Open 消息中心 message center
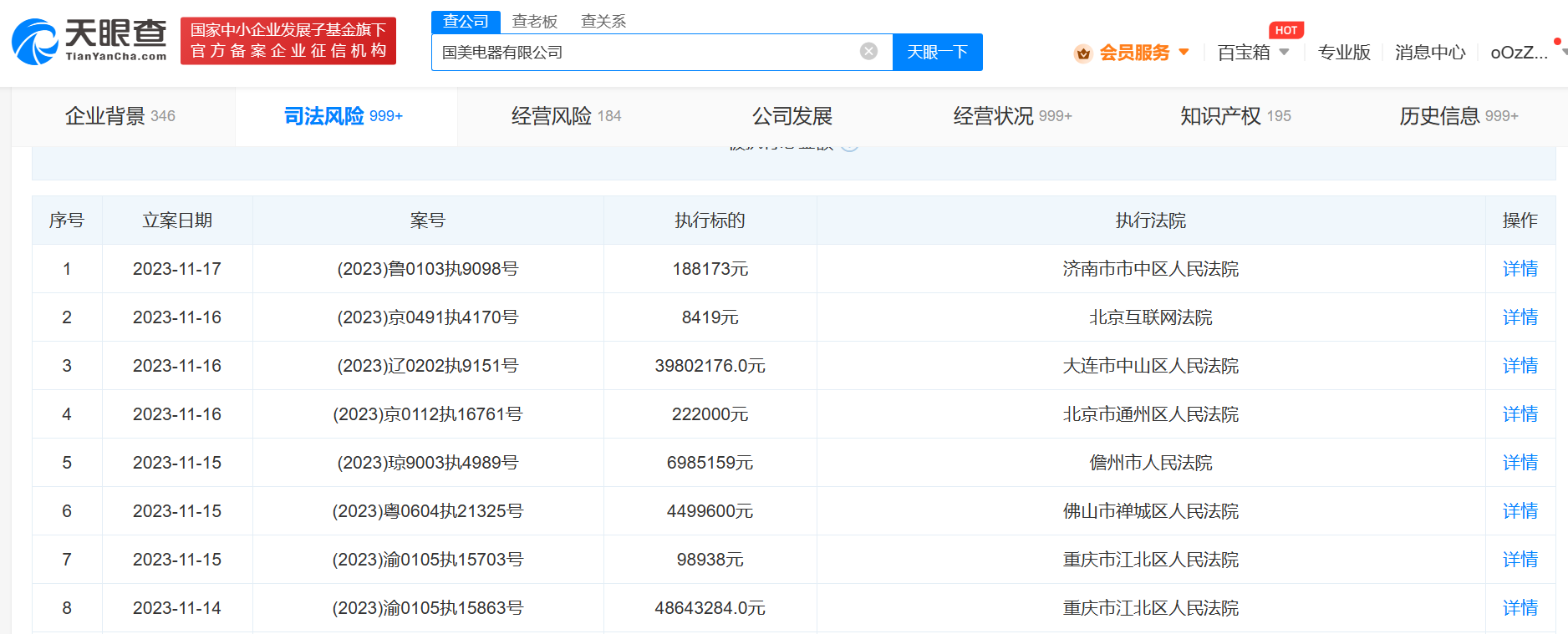Image resolution: width=1568 pixels, height=634 pixels. coord(1430,53)
